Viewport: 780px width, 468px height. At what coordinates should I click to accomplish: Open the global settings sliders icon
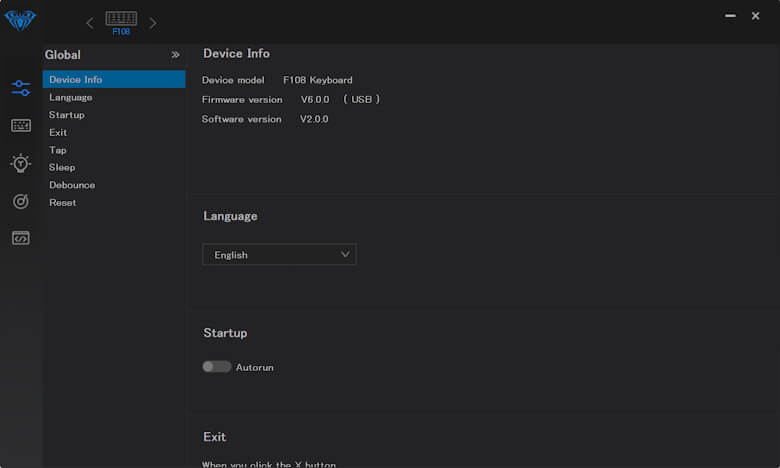coord(21,88)
